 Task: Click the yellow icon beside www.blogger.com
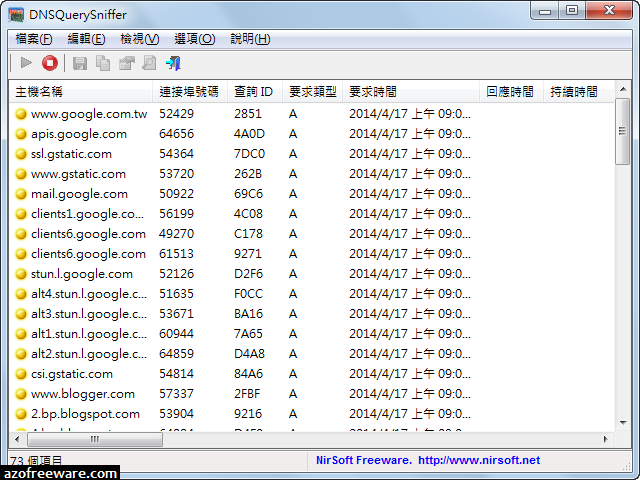[x=21, y=394]
